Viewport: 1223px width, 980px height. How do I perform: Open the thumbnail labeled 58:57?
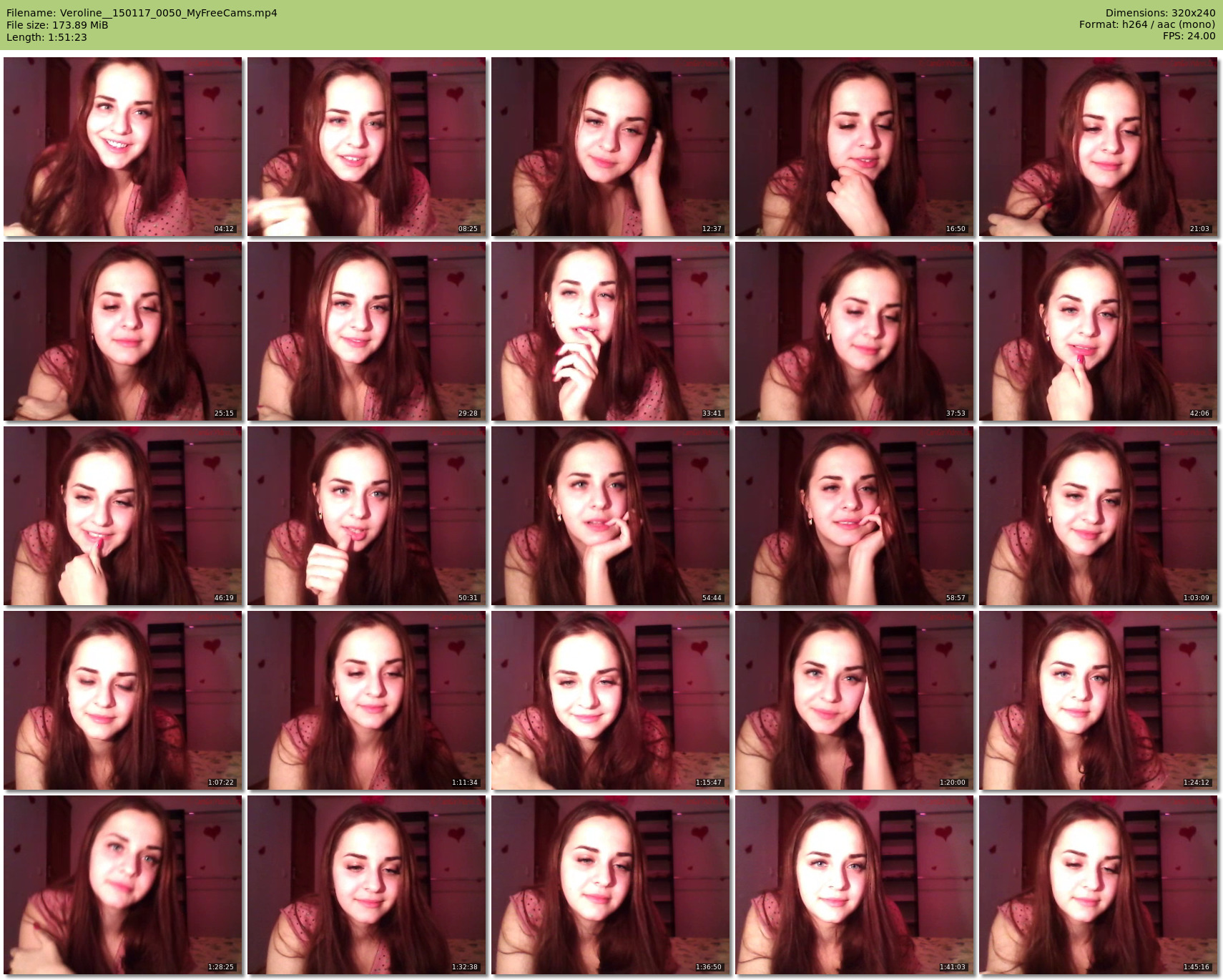(854, 516)
